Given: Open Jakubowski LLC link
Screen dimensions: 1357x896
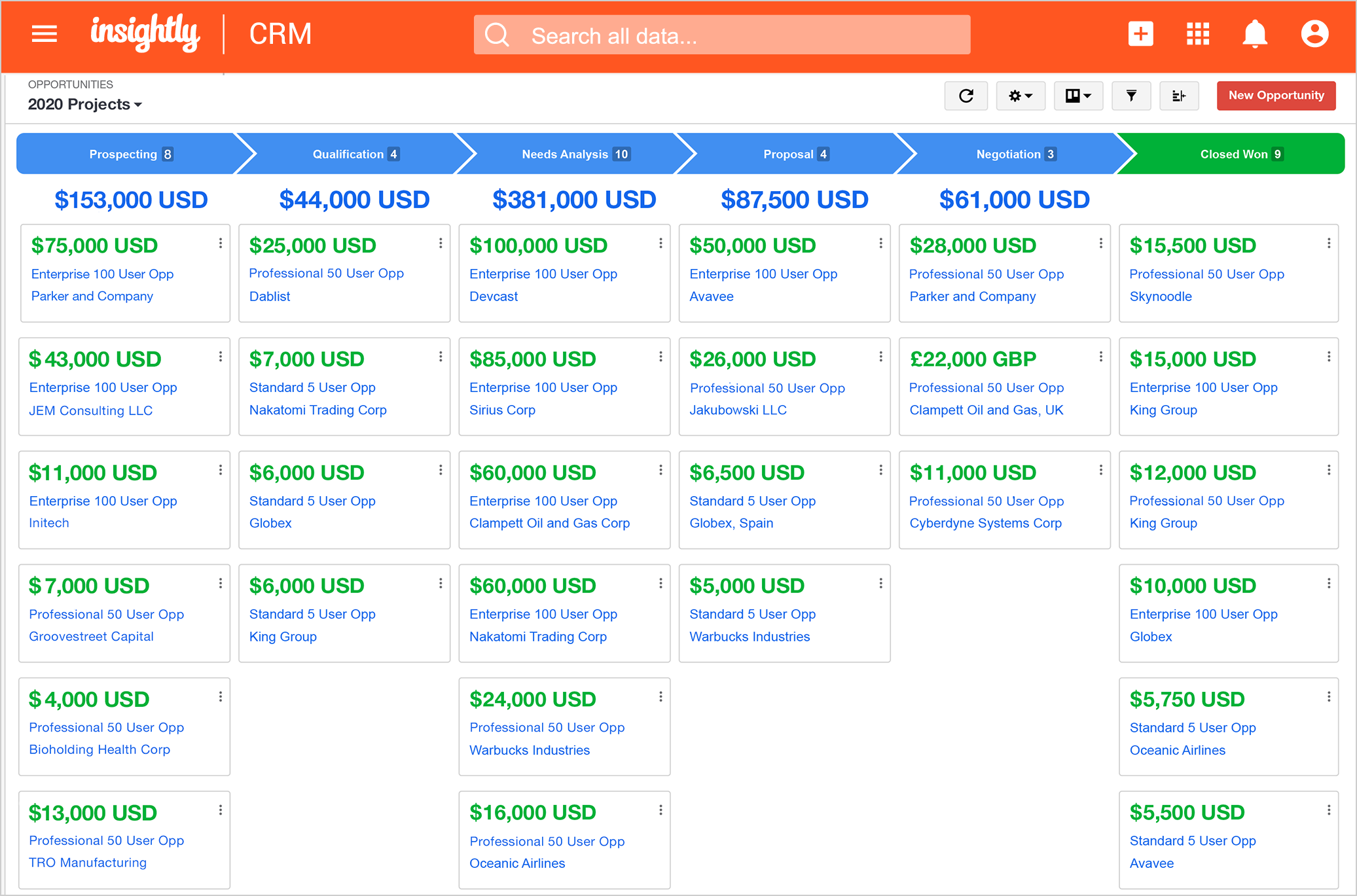Looking at the screenshot, I should 738,410.
